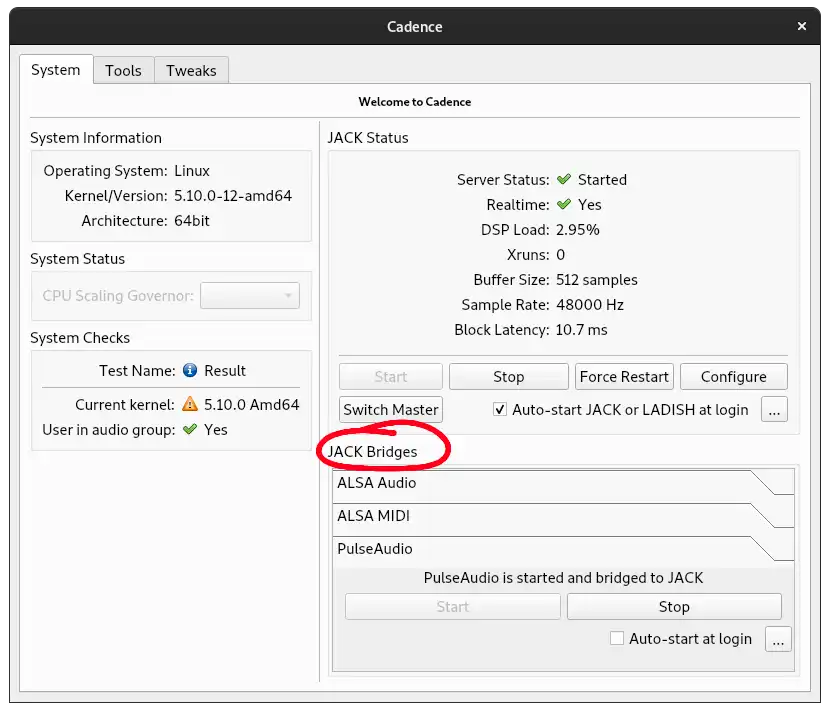Close the Cadence window
The height and width of the screenshot is (712, 830).
point(801,26)
